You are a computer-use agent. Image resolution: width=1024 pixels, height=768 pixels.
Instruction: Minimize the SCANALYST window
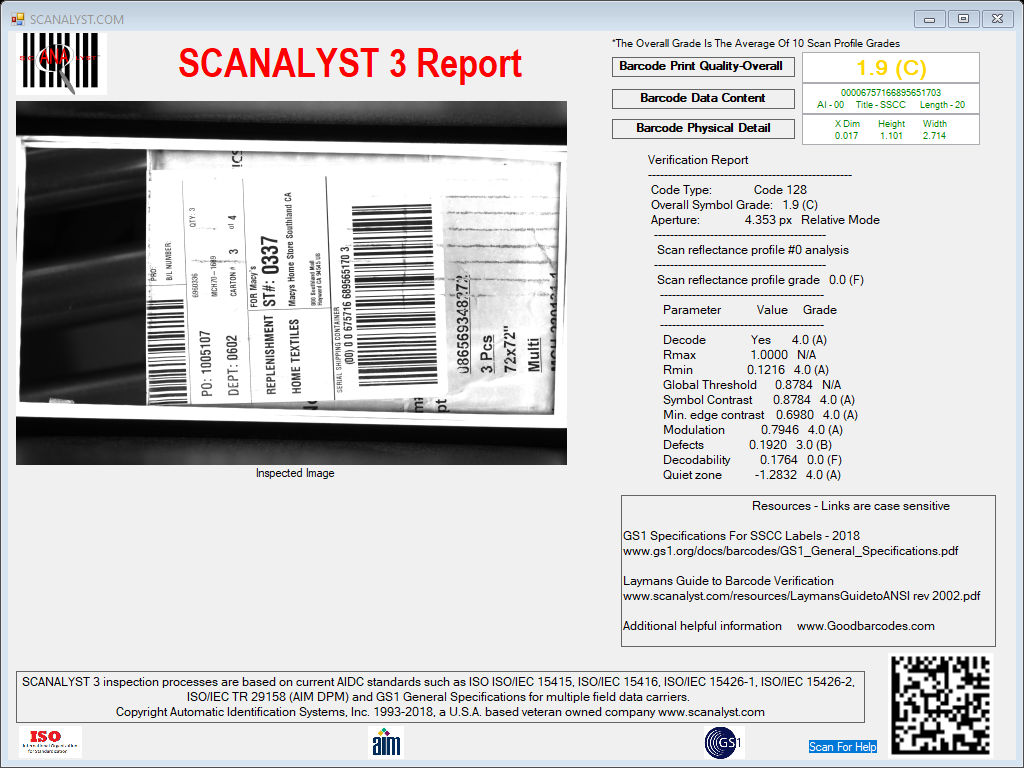coord(929,19)
